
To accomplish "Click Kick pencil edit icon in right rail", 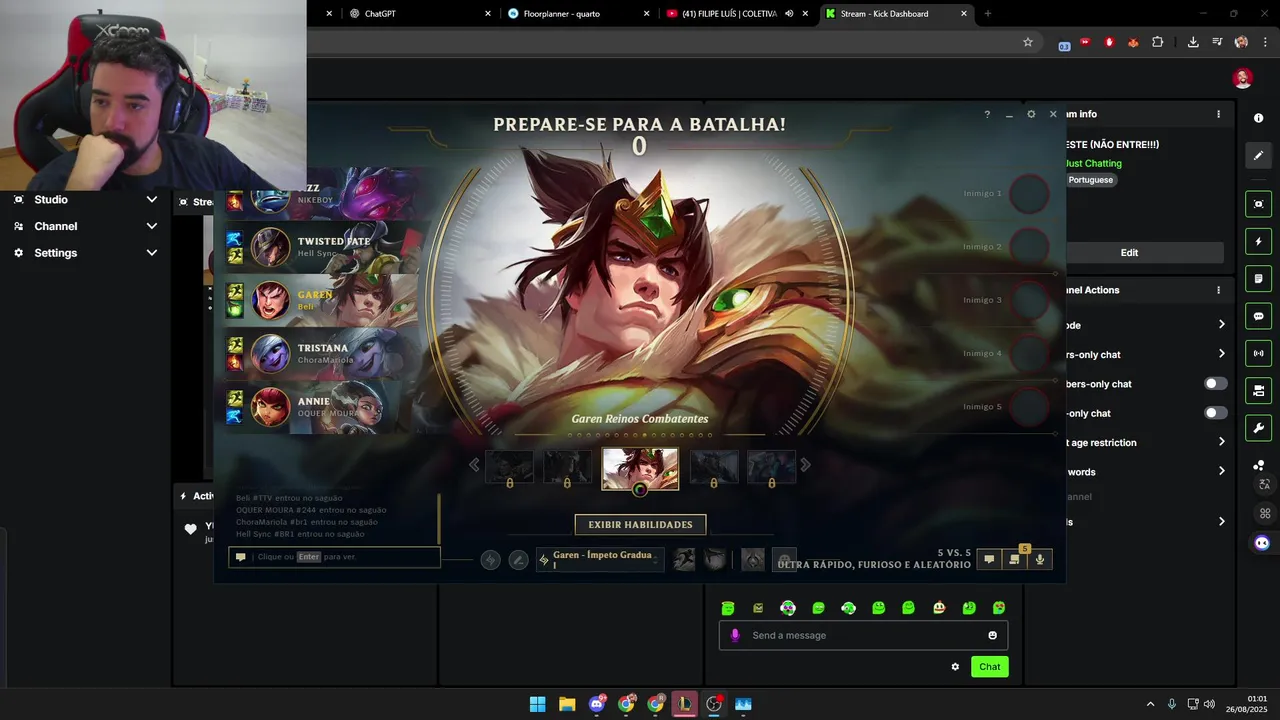I will click(1258, 156).
